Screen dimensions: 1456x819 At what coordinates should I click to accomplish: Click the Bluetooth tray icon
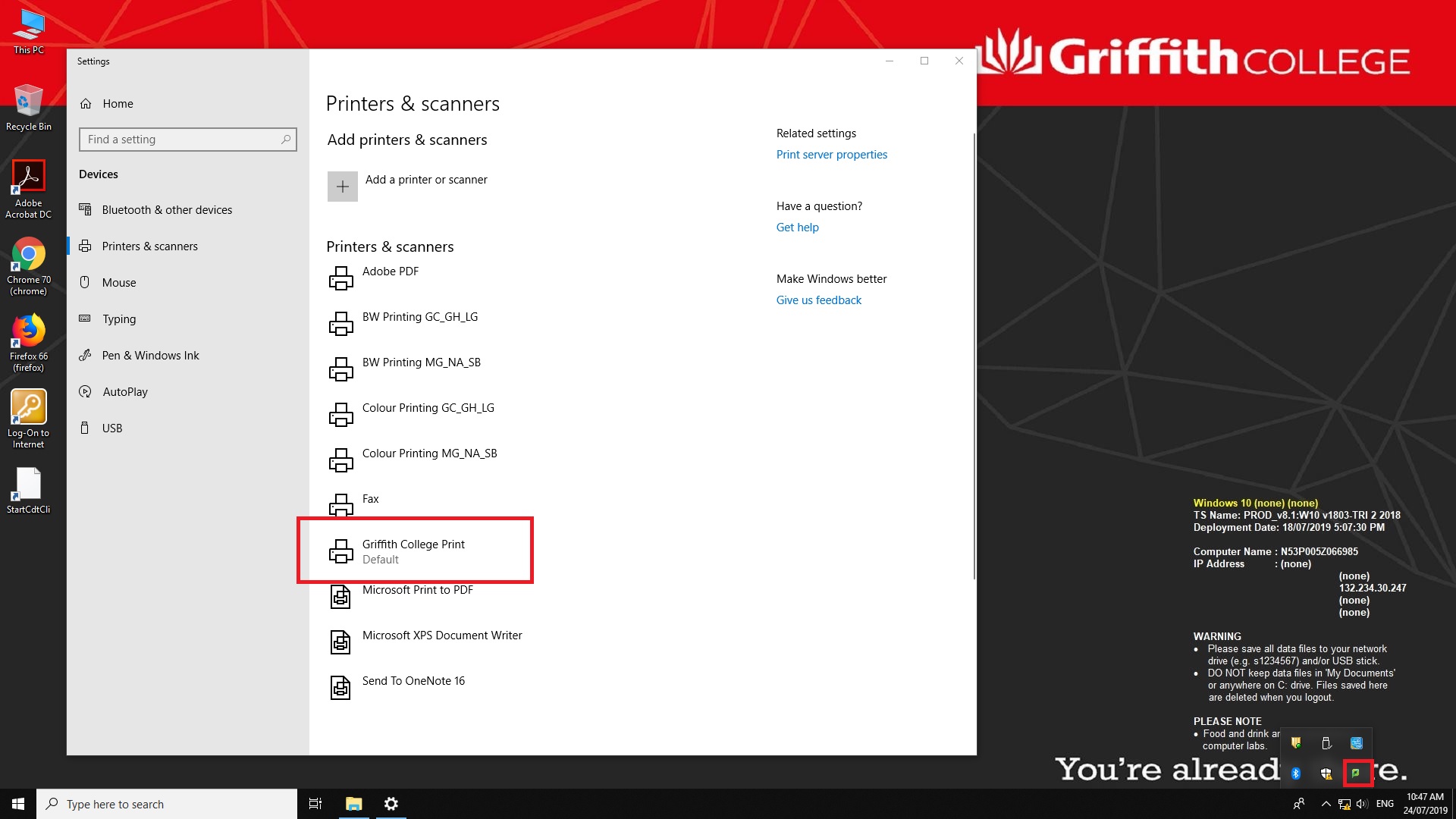tap(1296, 773)
